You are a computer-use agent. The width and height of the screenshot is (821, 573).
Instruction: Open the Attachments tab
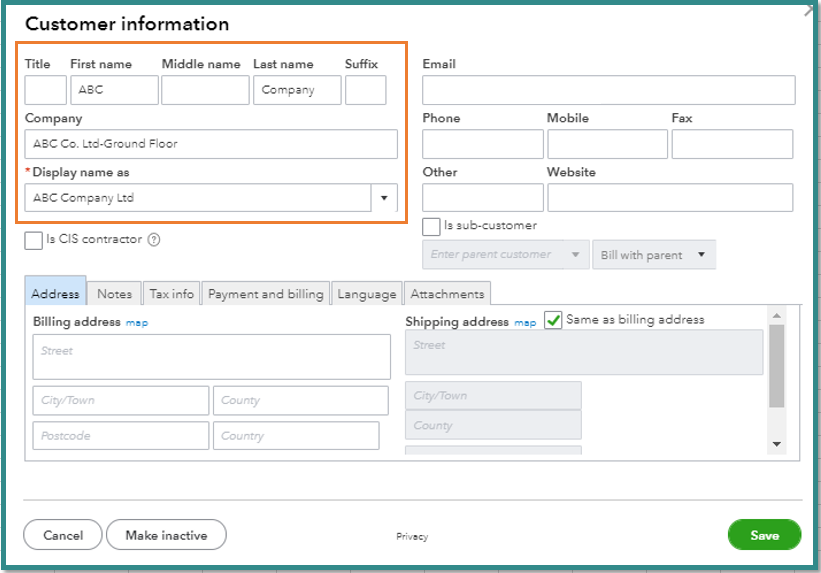click(447, 294)
